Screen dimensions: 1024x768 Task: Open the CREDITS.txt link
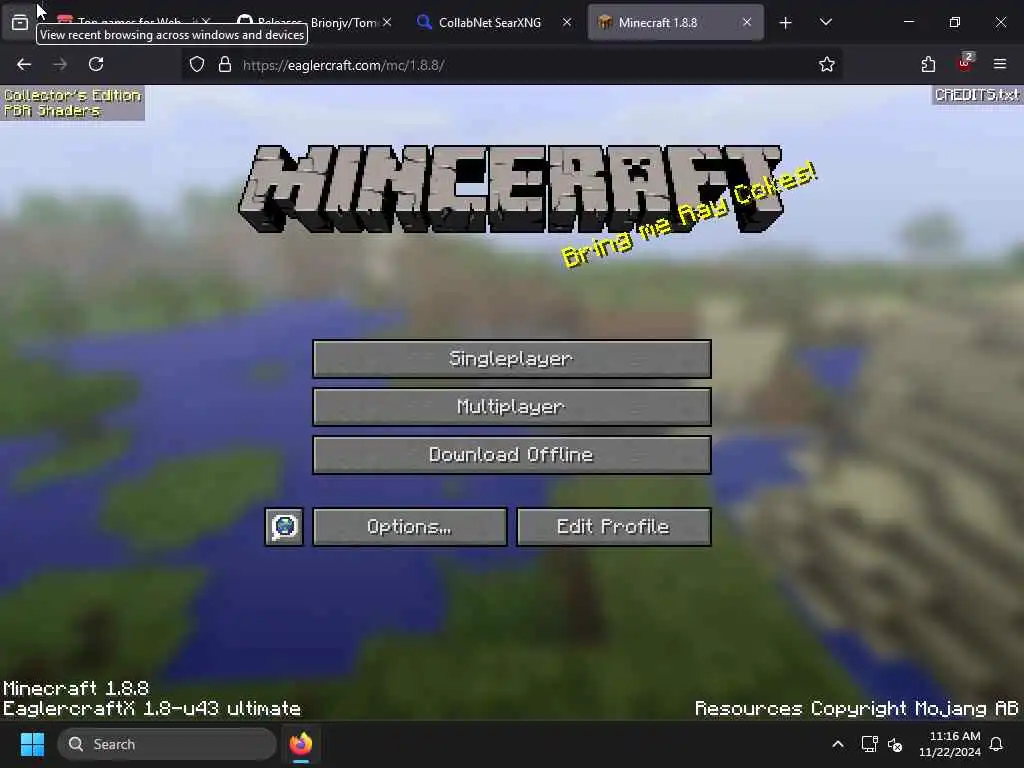coord(977,95)
